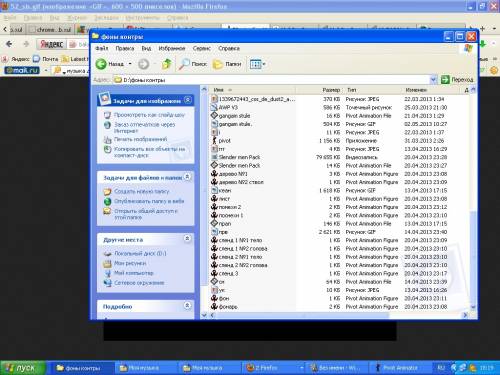Image resolution: width=500 pixels, height=375 pixels.
Task: Click Firefox forward arrow button
Action: pos(26,44)
